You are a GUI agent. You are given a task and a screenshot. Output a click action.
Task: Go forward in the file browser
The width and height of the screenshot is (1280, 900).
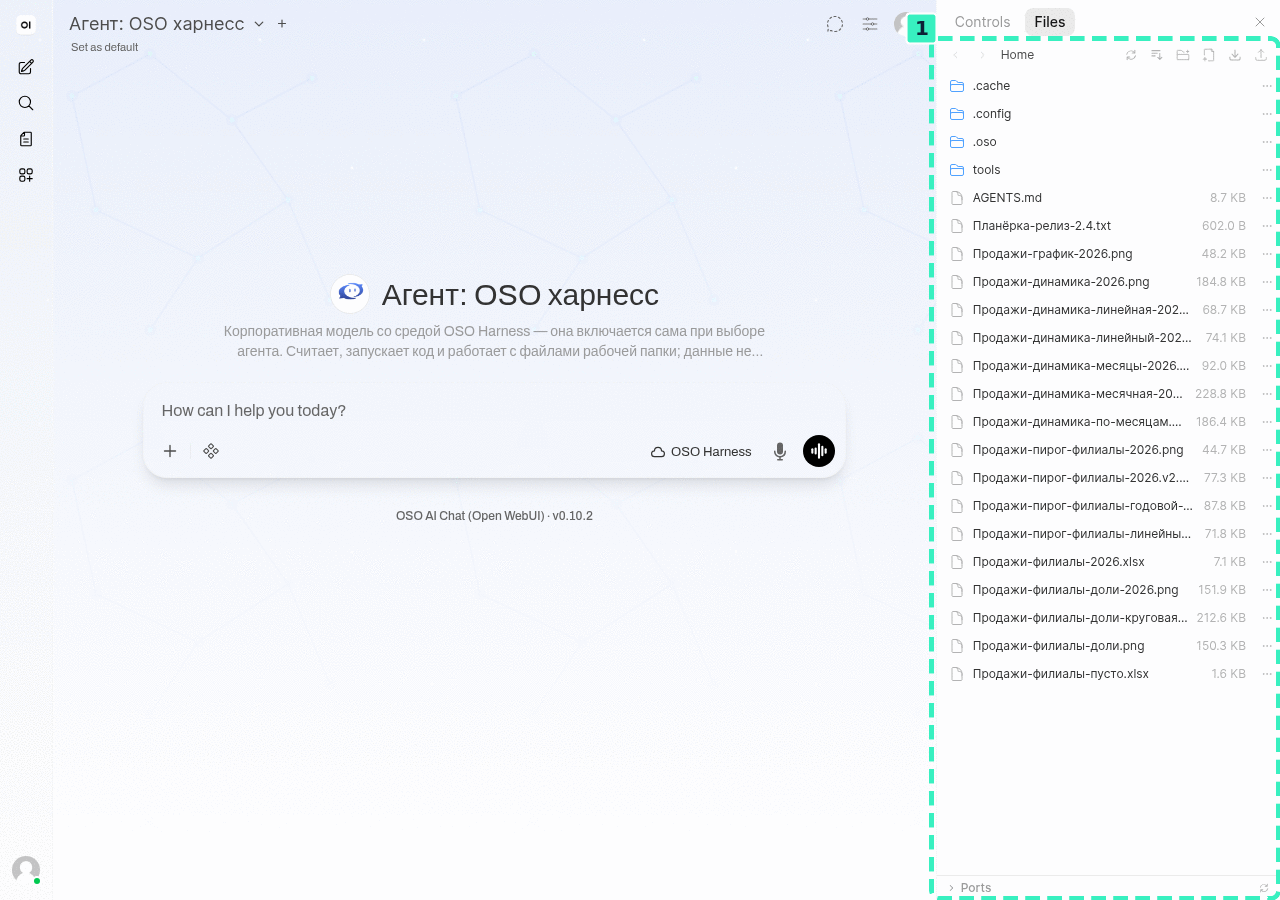click(982, 55)
